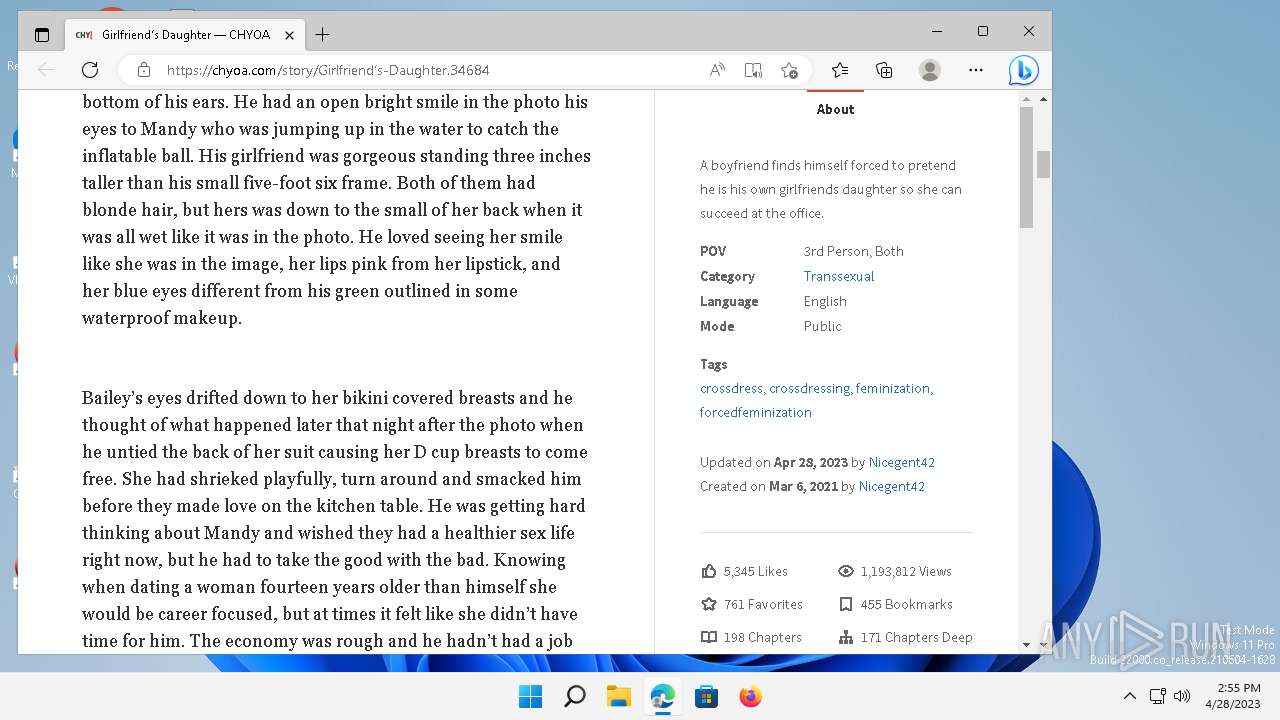
Task: Open a new browser tab
Action: click(x=322, y=34)
